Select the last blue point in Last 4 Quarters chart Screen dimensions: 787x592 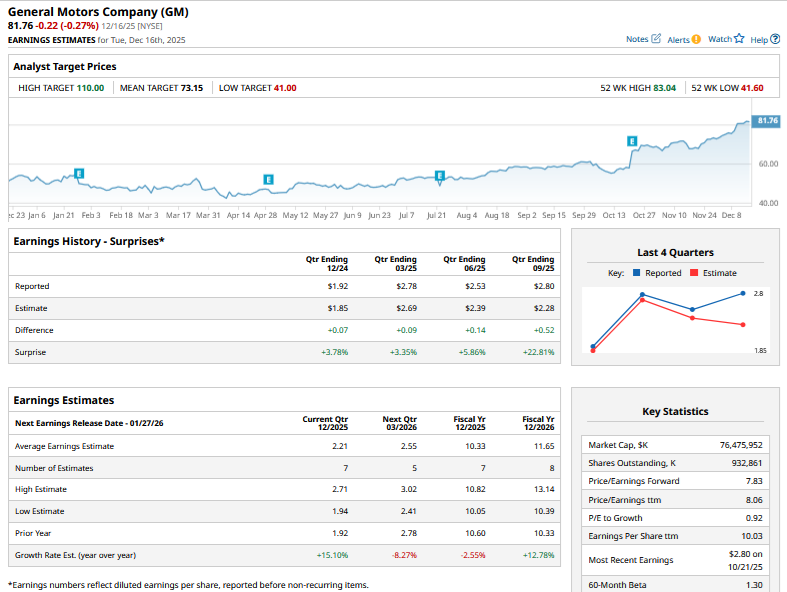[743, 294]
